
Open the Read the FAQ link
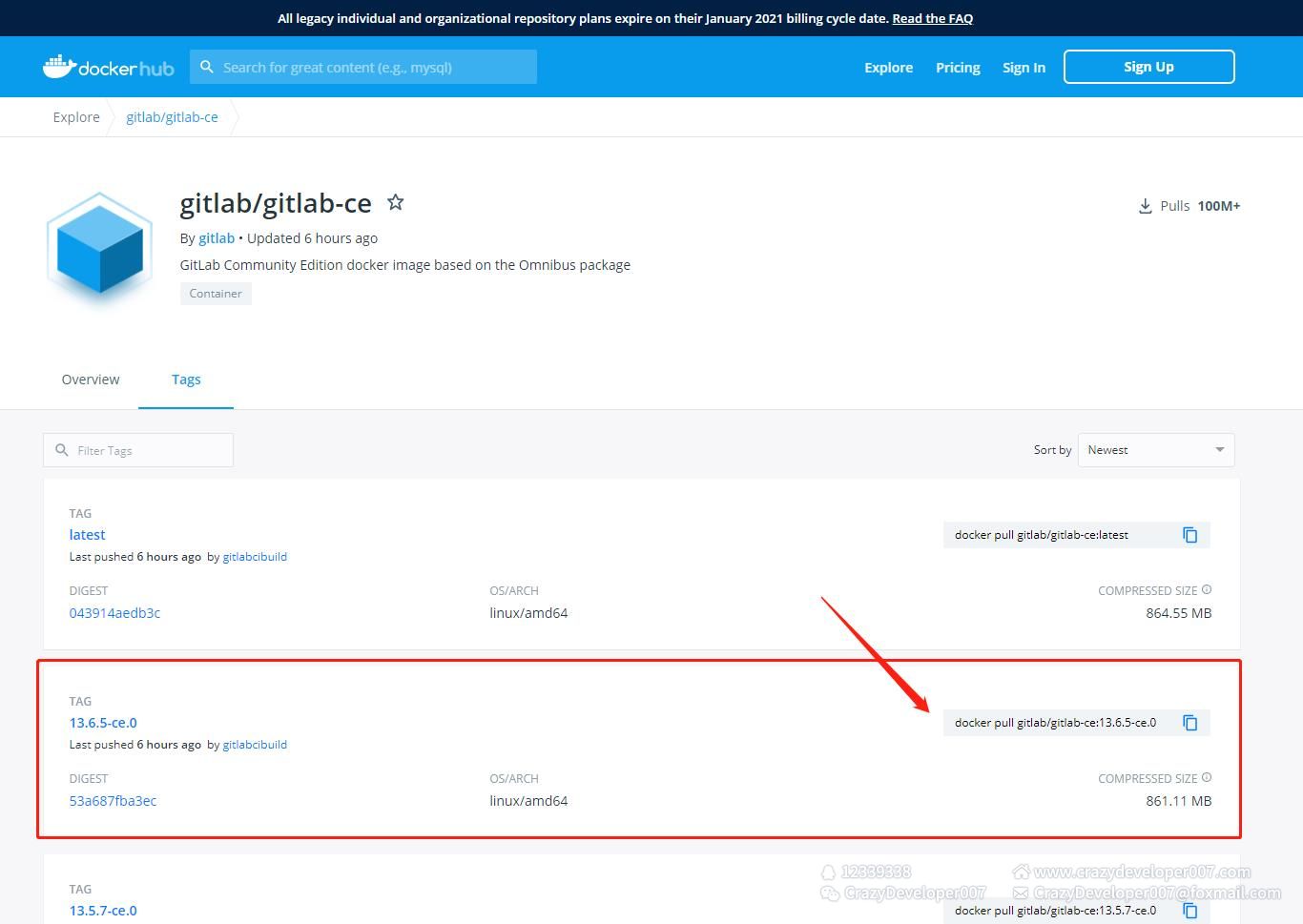(933, 18)
